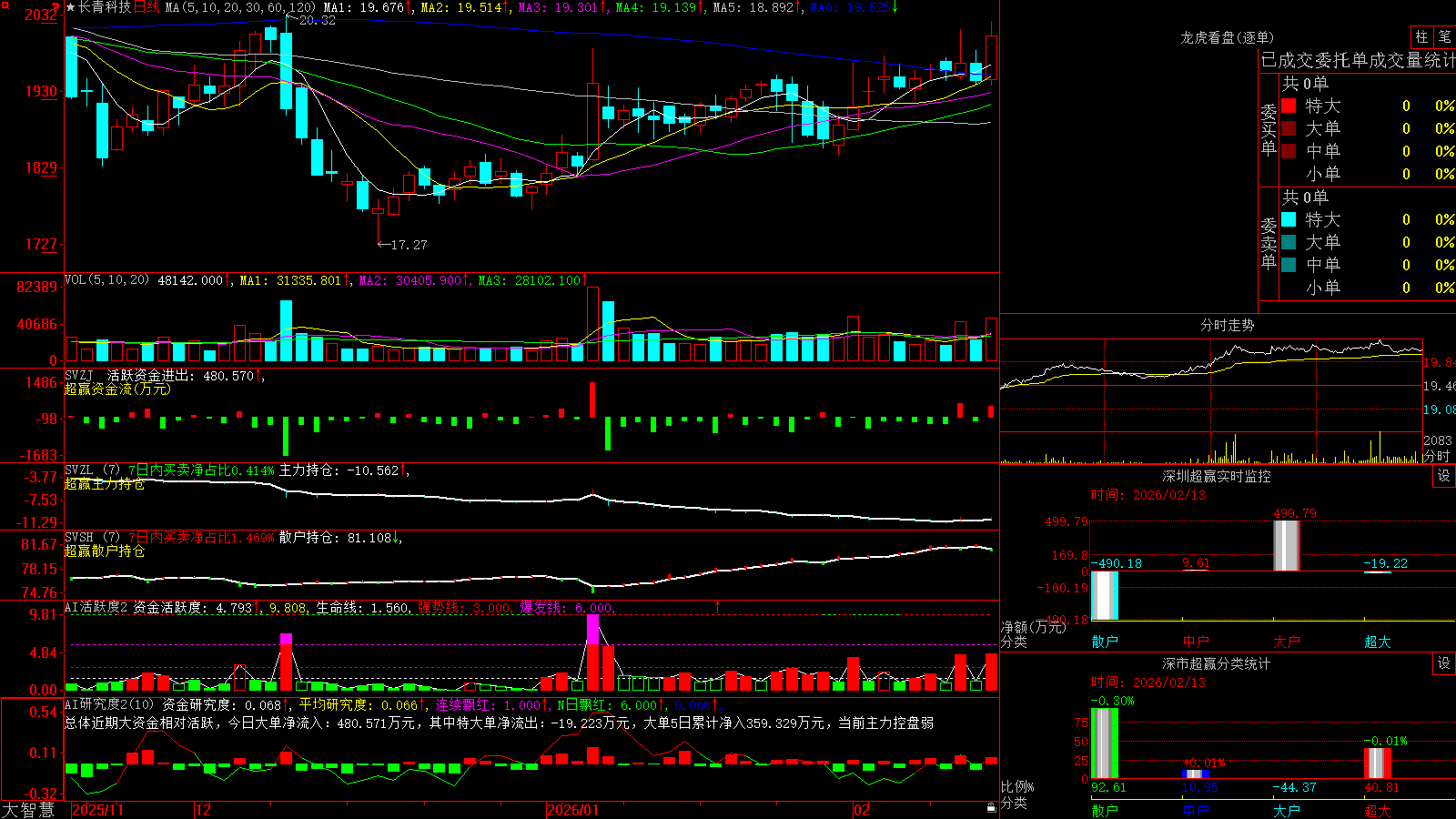Screen dimensions: 1456x819
Task: Click 超赢散户持仓 indicator label
Action: (105, 551)
